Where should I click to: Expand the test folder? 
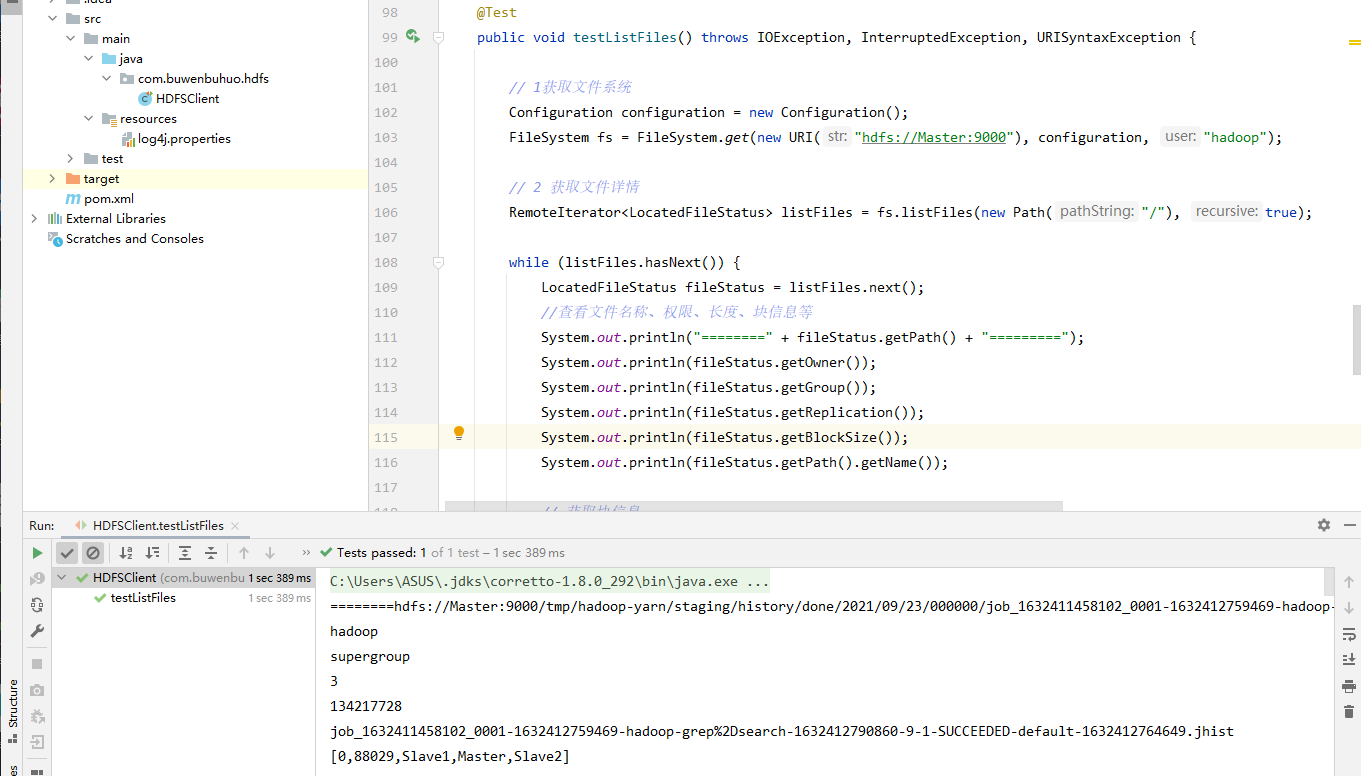click(71, 158)
